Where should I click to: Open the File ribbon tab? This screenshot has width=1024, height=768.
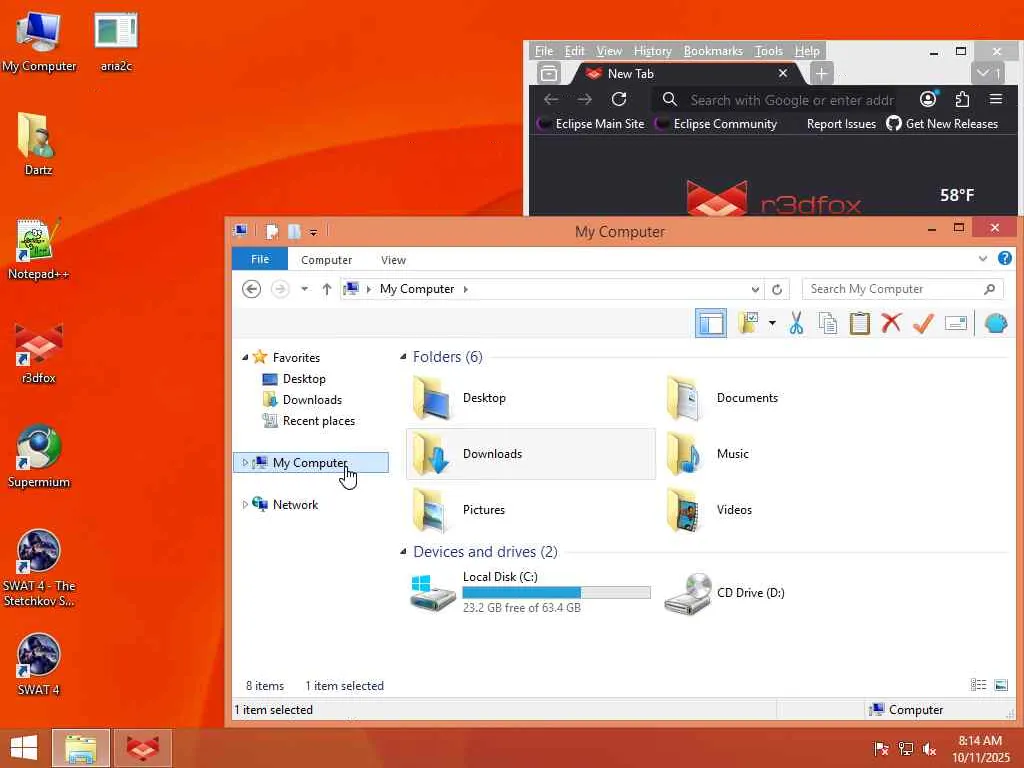coord(260,259)
